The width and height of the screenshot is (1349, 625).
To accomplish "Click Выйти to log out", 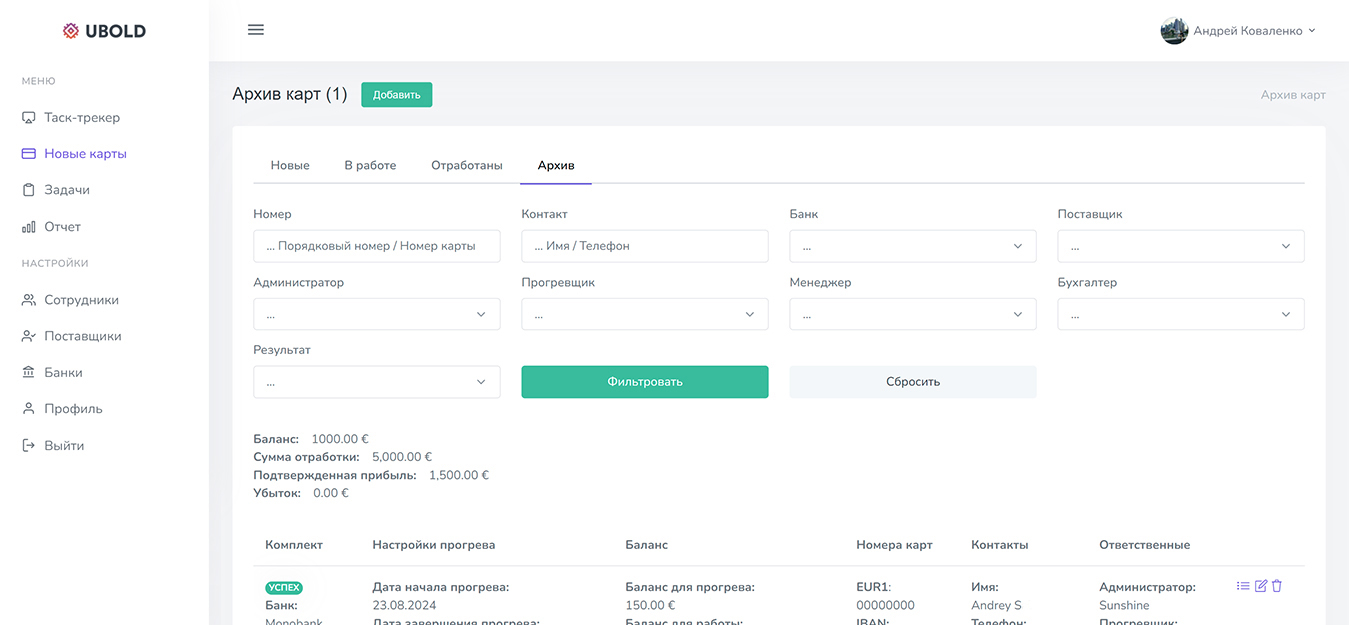I will [64, 446].
